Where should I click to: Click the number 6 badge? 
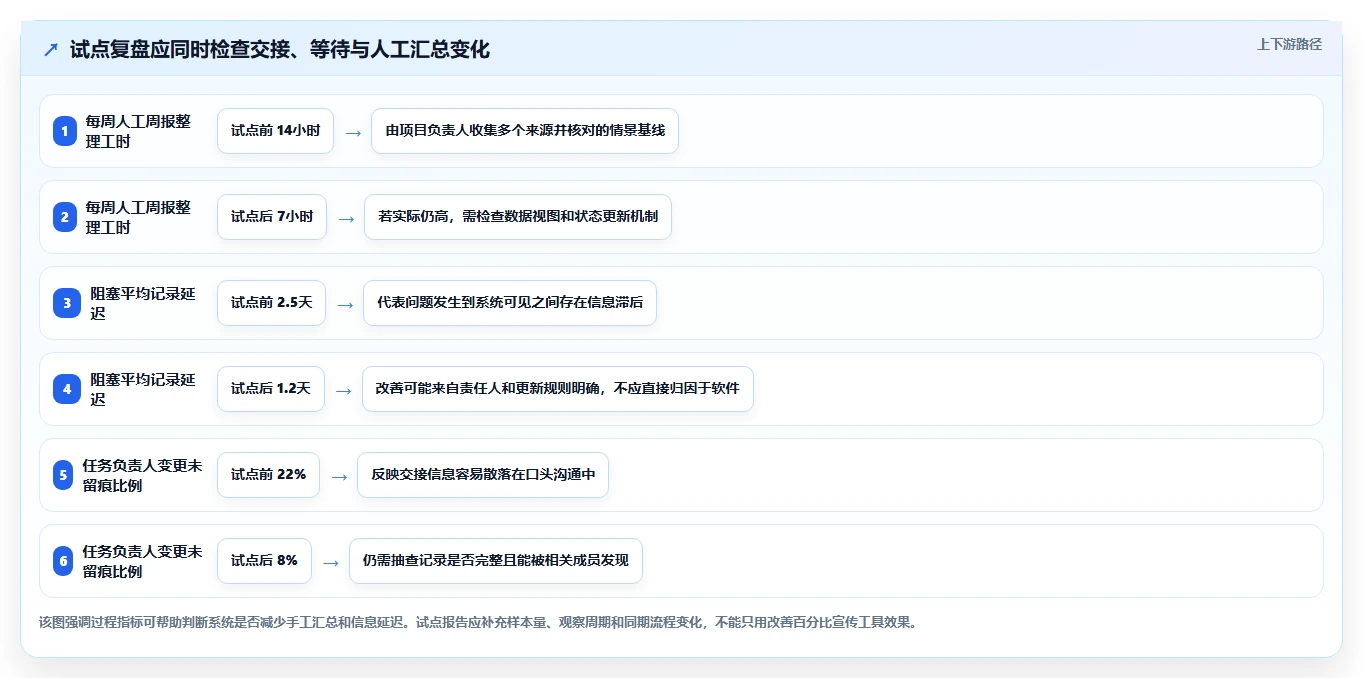coord(63,561)
